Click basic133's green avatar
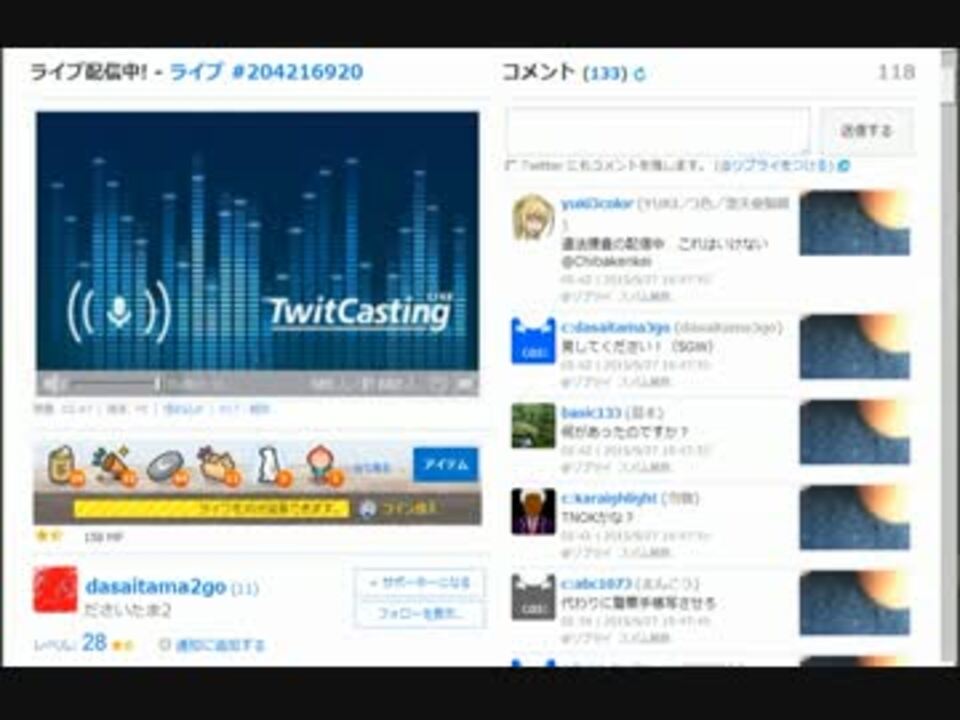The height and width of the screenshot is (720, 960). pyautogui.click(x=533, y=426)
